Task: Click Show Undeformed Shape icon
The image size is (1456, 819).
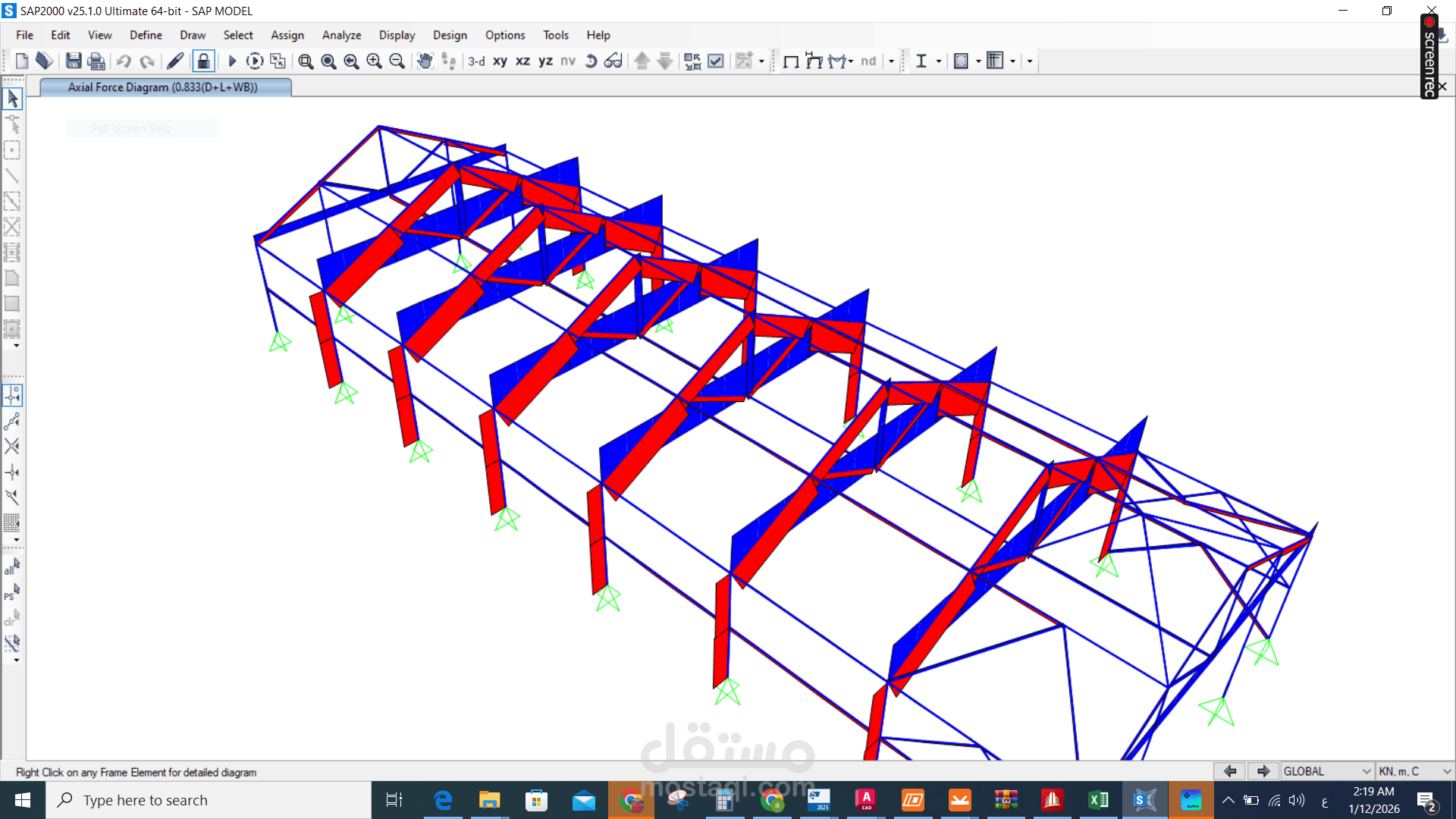Action: tap(791, 61)
